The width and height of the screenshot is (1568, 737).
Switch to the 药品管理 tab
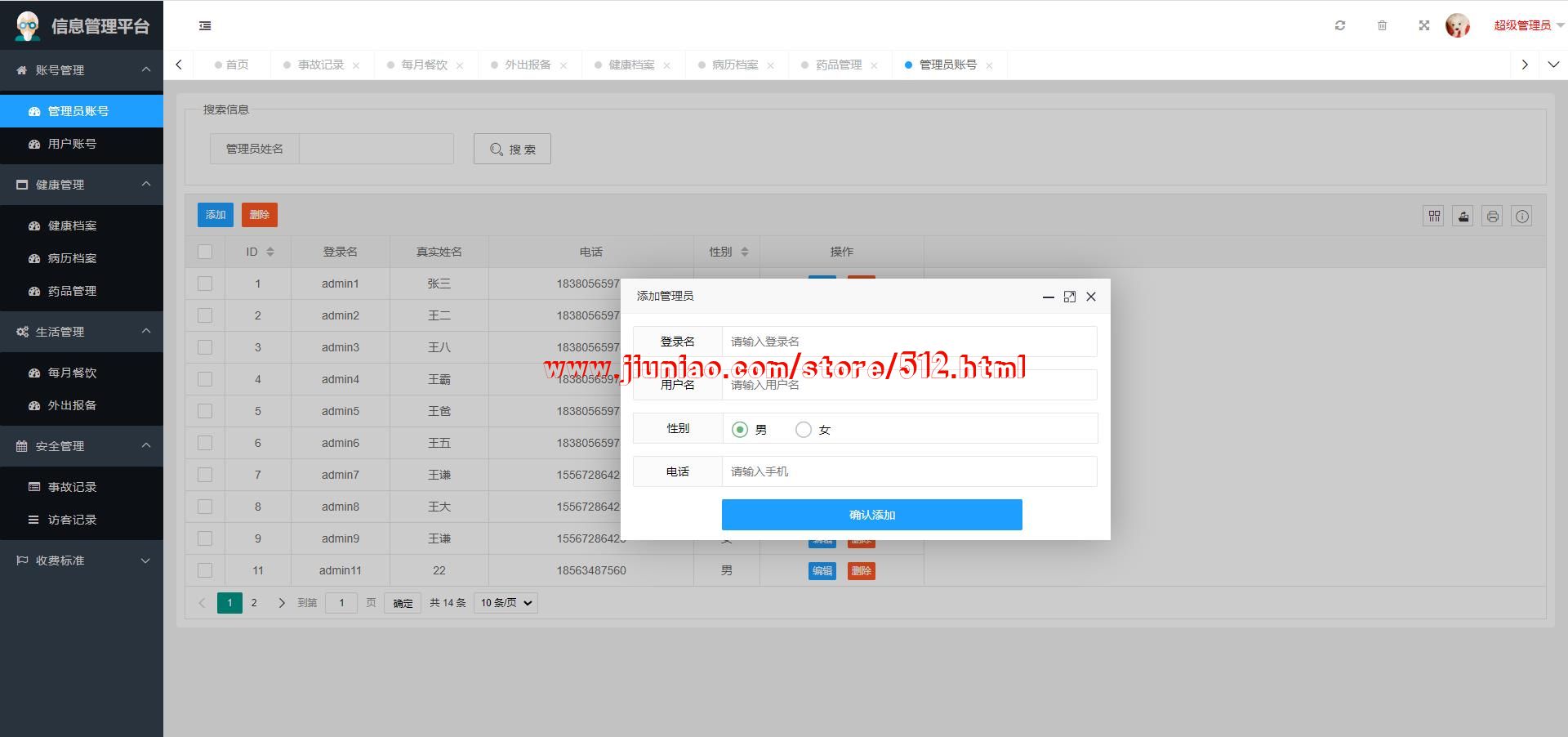[x=839, y=65]
